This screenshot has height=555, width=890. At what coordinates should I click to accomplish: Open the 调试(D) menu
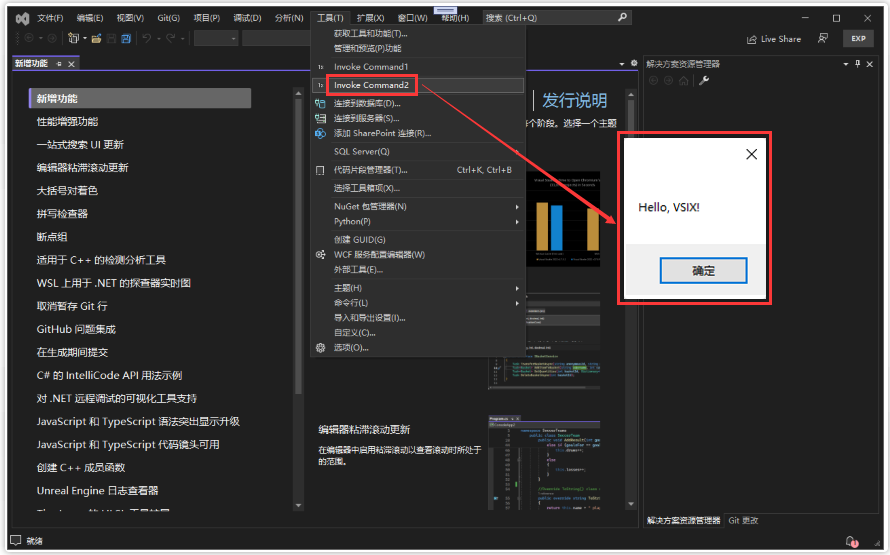(247, 18)
